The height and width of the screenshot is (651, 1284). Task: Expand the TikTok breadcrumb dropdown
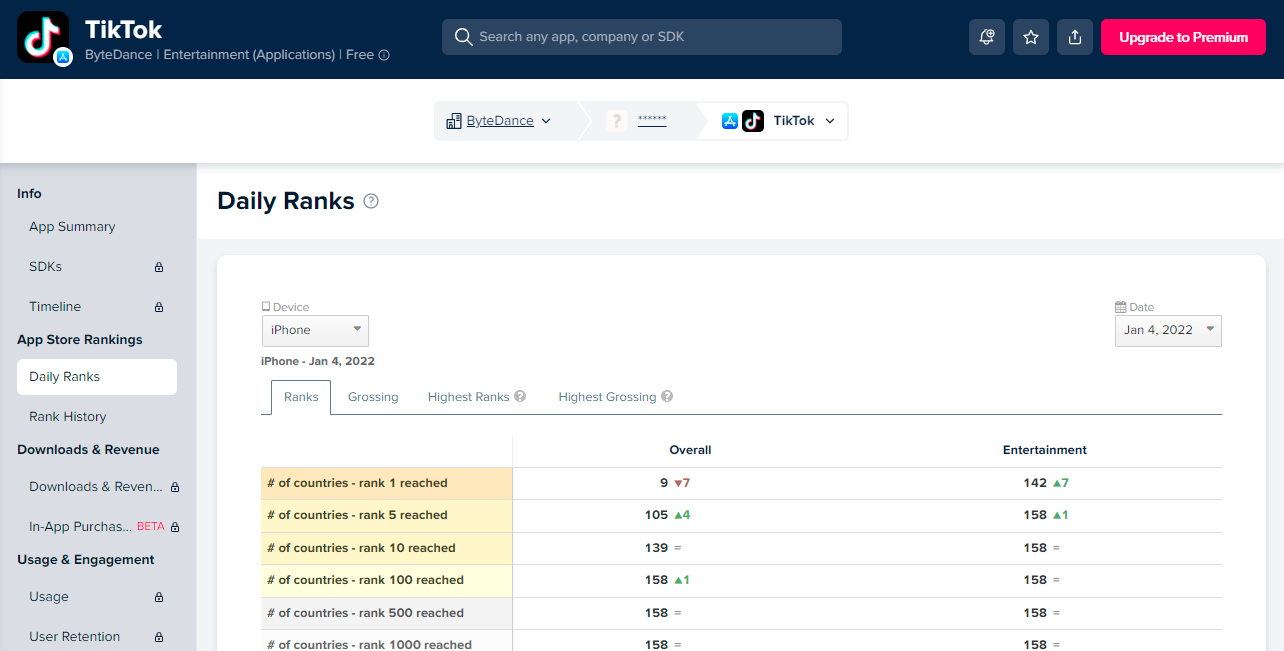click(x=830, y=121)
